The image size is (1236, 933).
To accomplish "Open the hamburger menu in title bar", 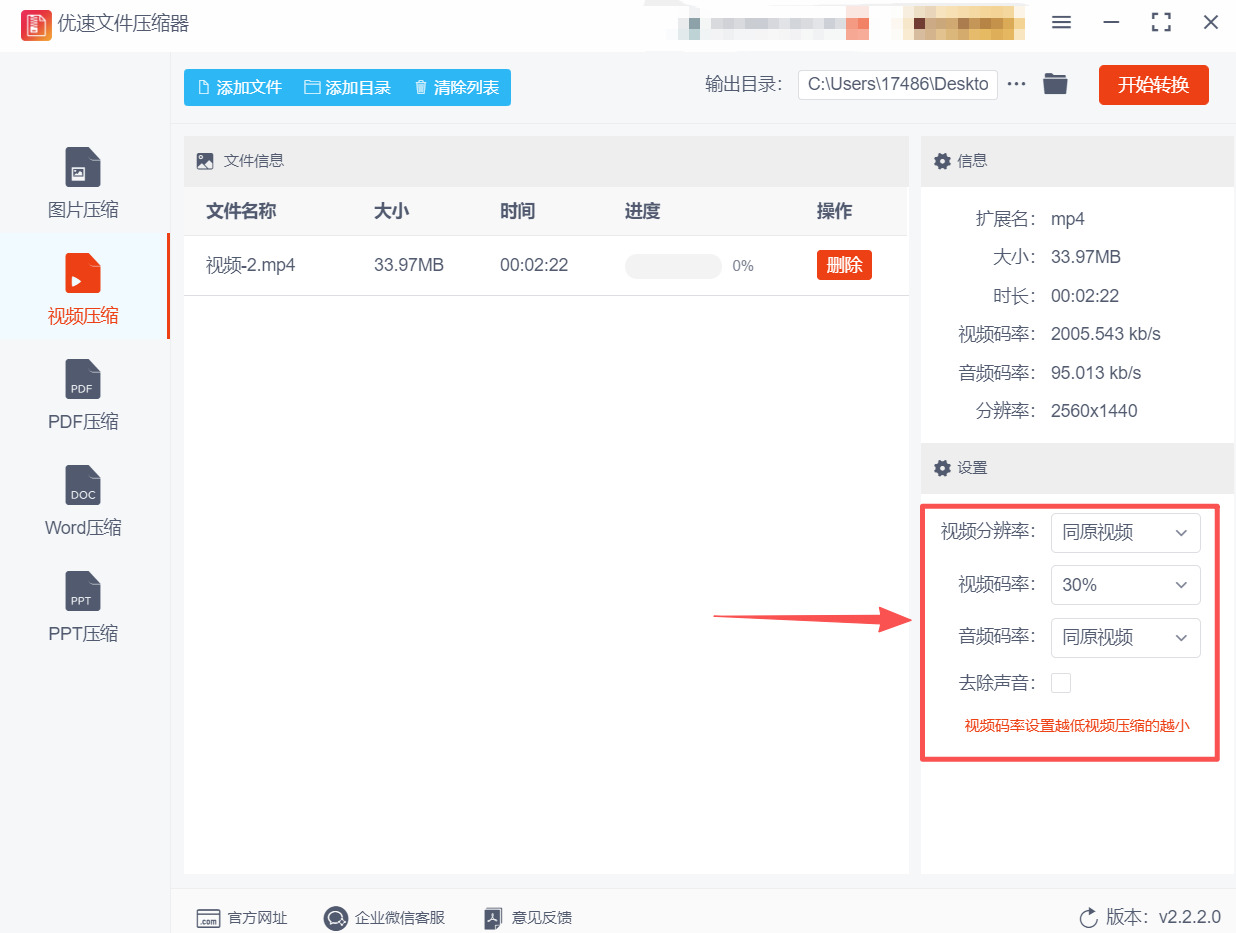I will pos(1062,23).
